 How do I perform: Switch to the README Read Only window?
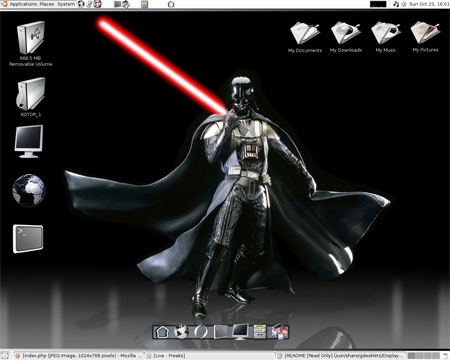click(340, 356)
